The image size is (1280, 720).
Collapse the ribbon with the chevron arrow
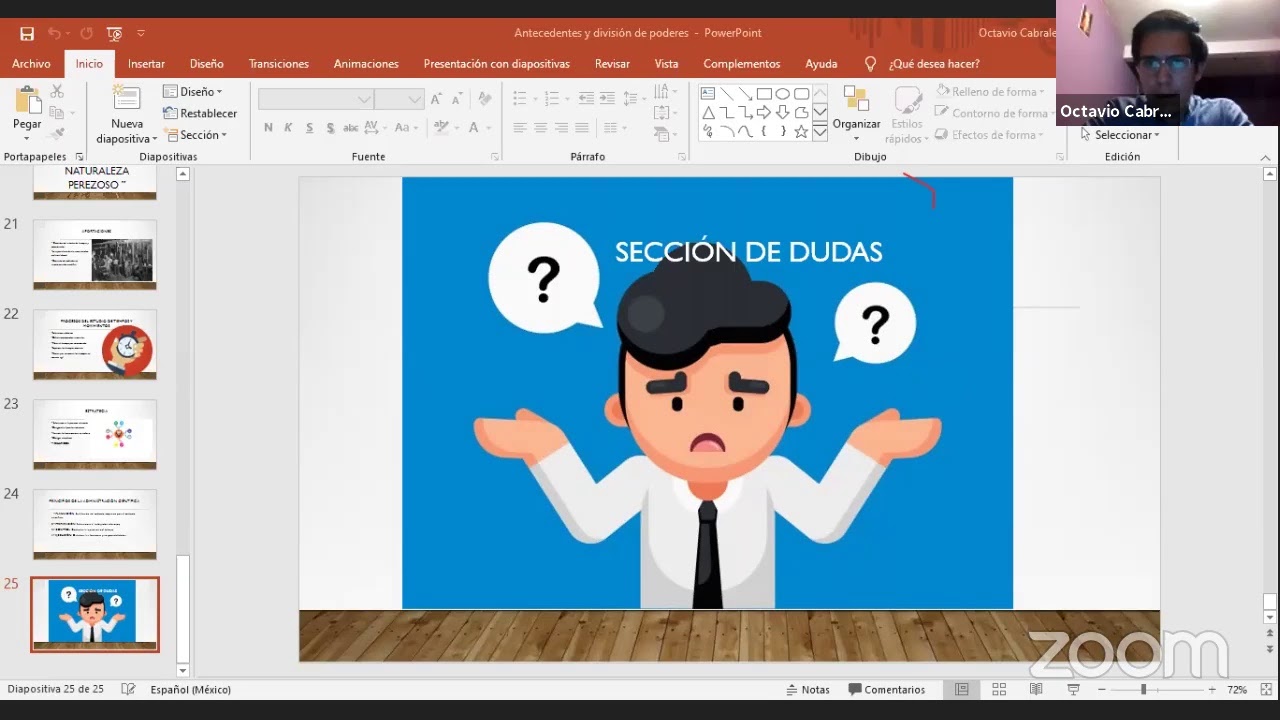pos(1265,158)
